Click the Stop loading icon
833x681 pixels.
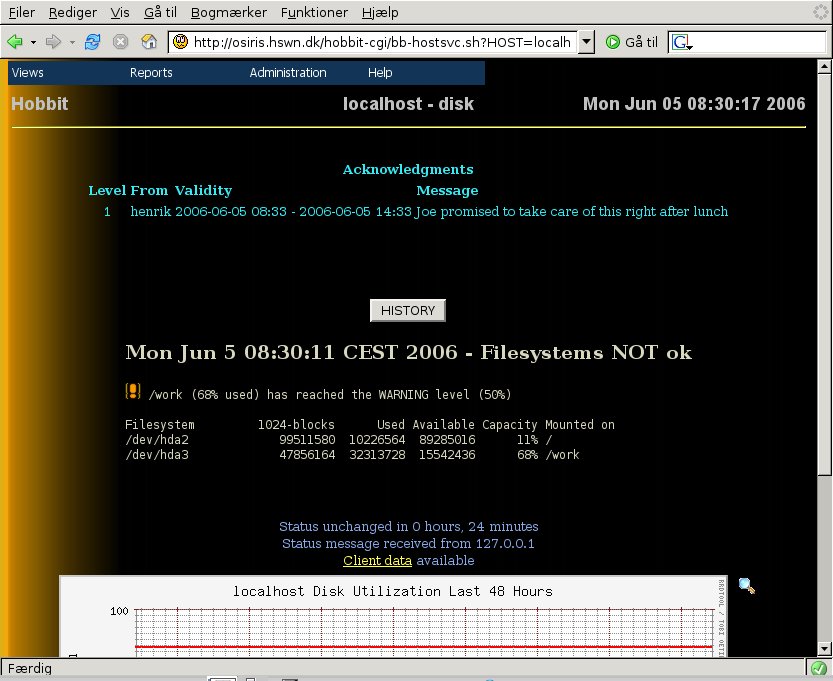click(120, 42)
